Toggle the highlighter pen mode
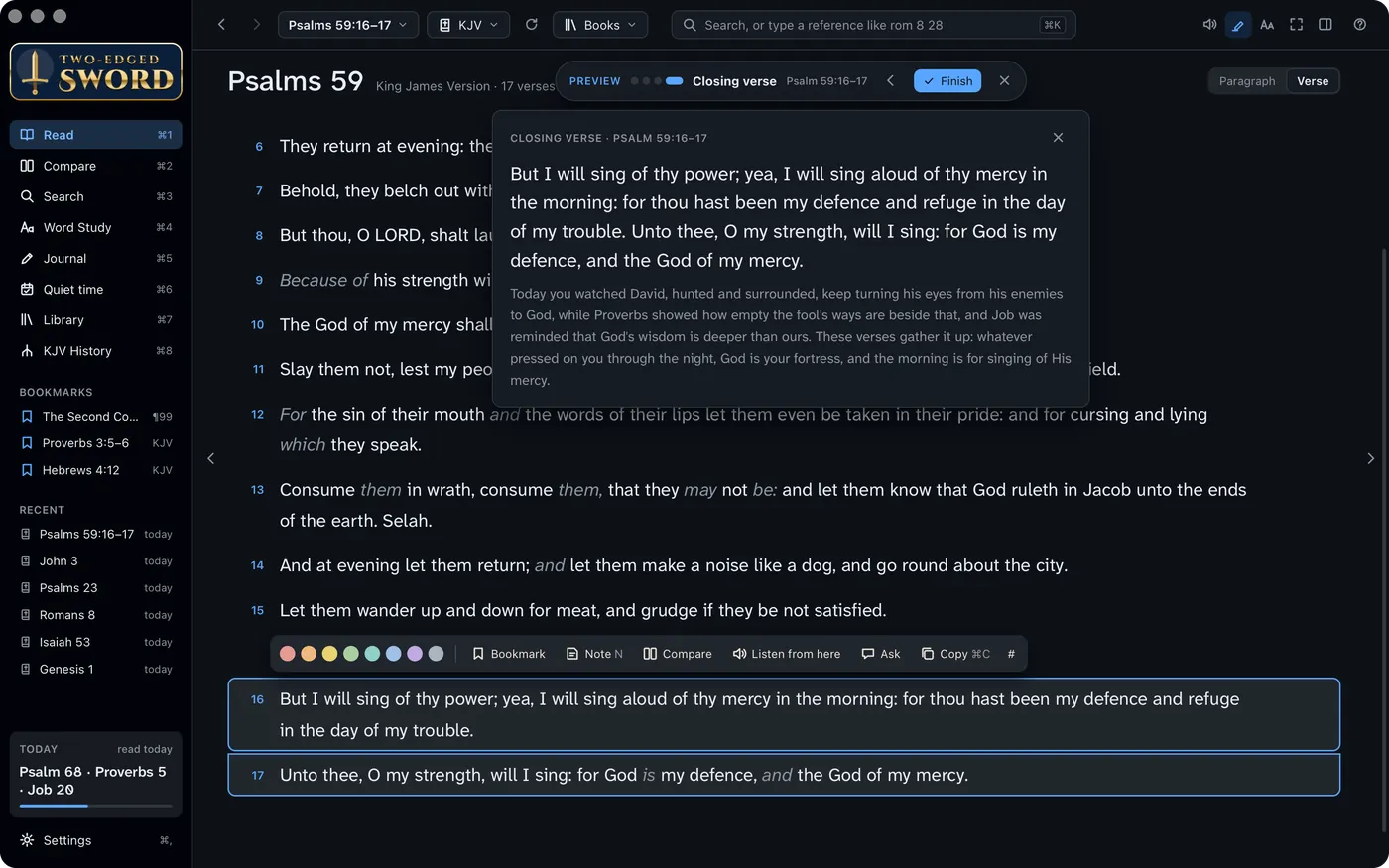 coord(1238,25)
